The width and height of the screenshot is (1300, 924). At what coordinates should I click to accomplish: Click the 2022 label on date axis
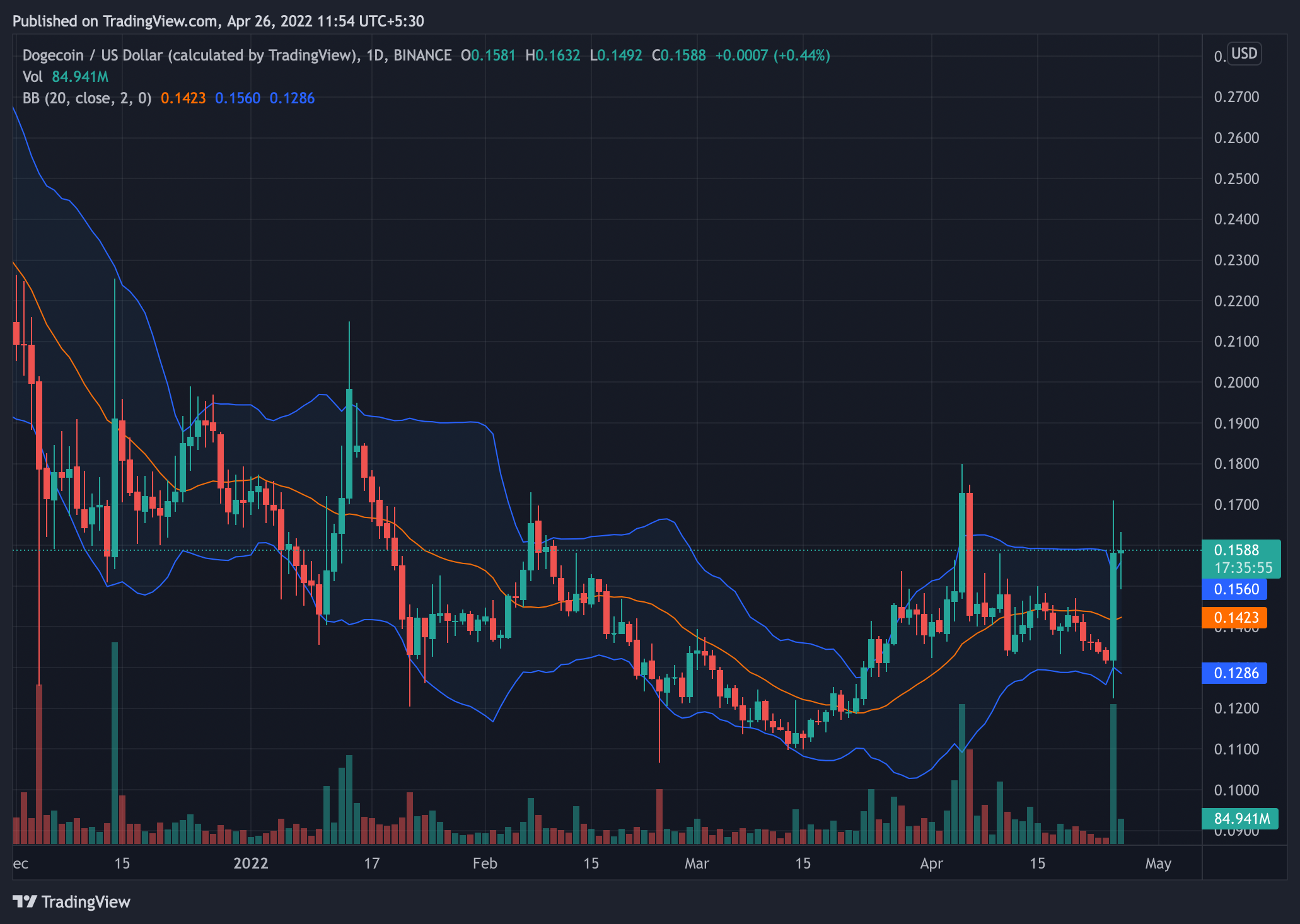pos(251,864)
